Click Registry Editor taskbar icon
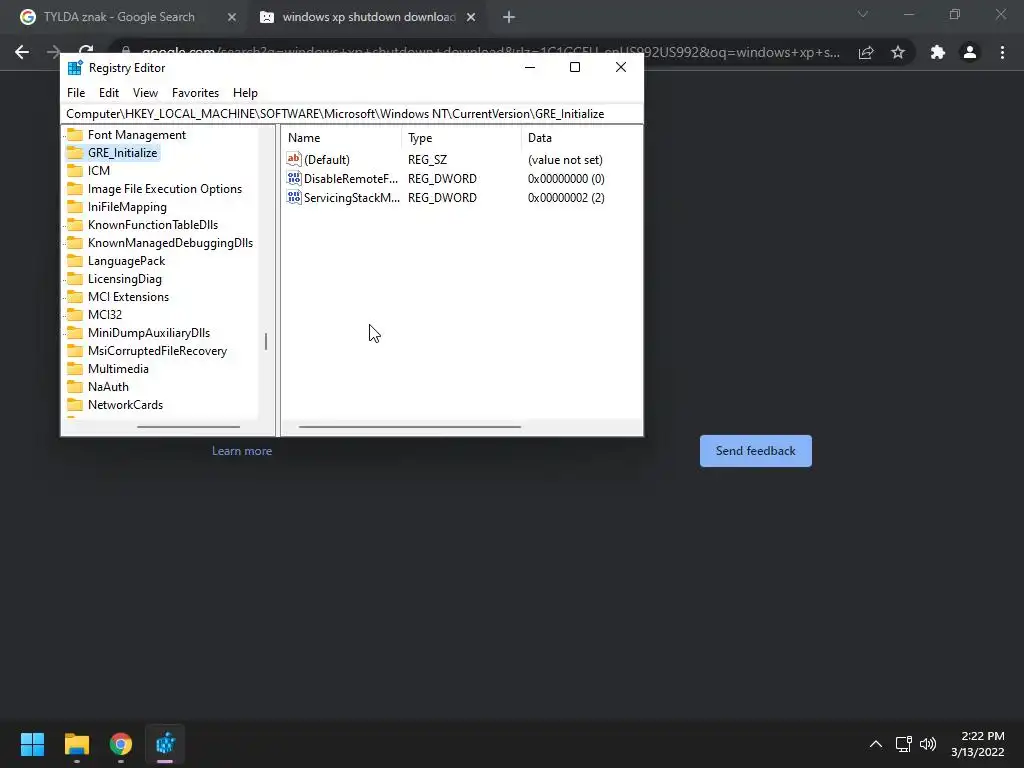1024x768 pixels. click(x=165, y=744)
